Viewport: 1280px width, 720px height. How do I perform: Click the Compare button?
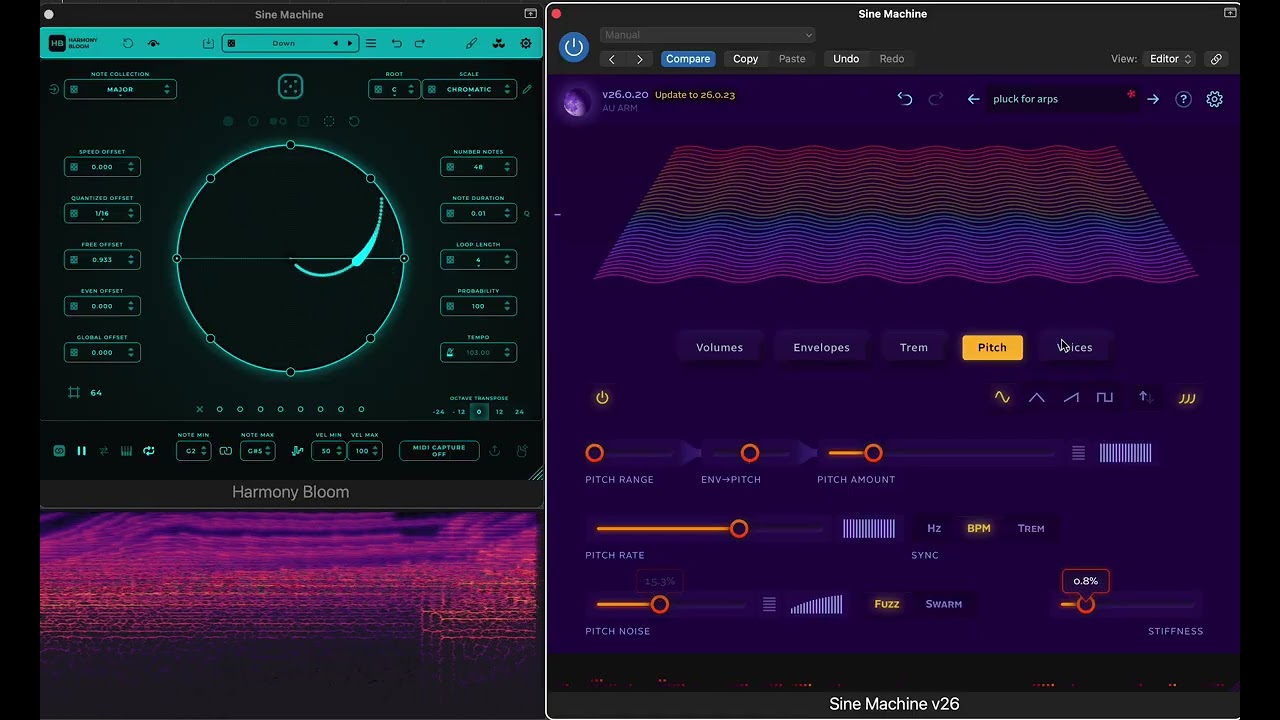(688, 59)
